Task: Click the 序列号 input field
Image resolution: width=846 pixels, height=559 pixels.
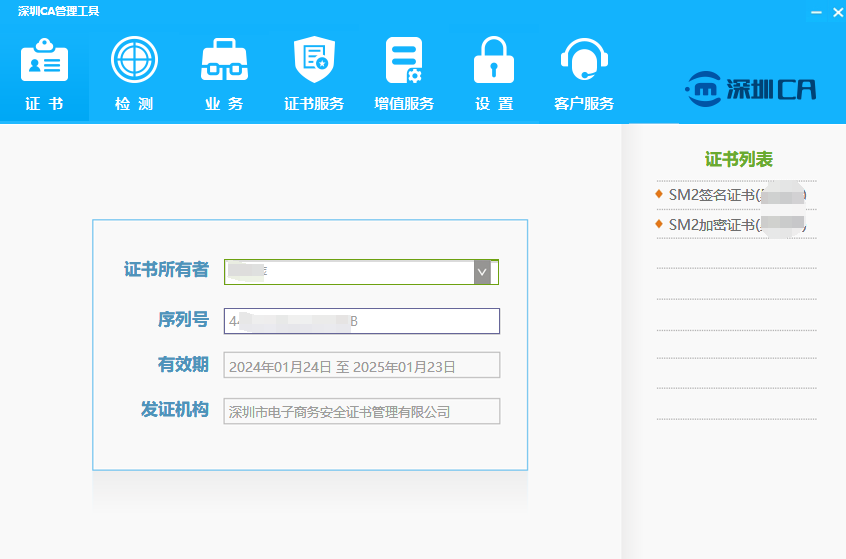Action: [361, 321]
